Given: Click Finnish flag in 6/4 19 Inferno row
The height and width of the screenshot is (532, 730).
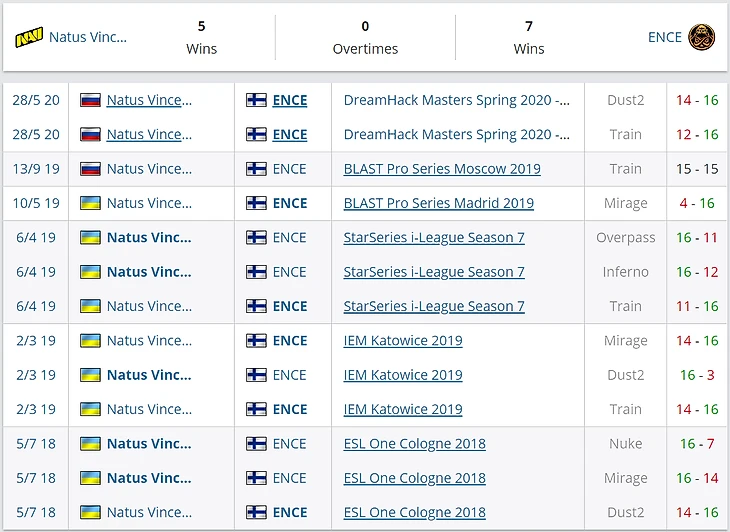Looking at the screenshot, I should pos(256,272).
